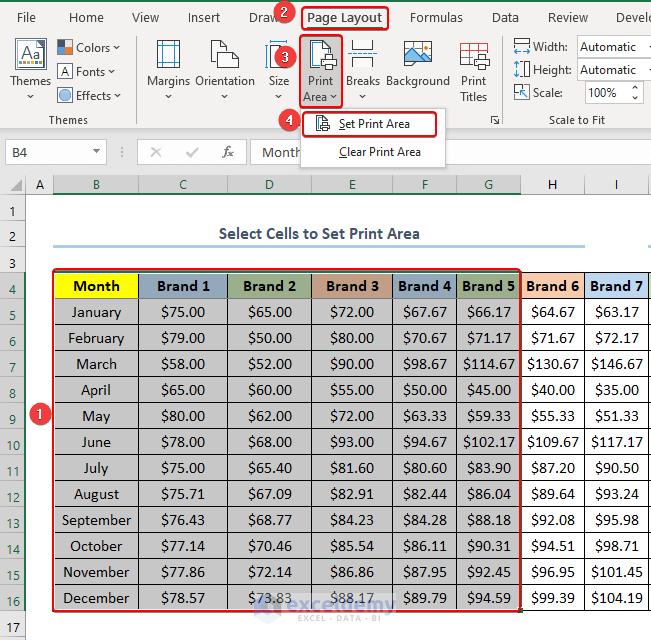Image resolution: width=651 pixels, height=640 pixels.
Task: Switch to the Review tab
Action: pyautogui.click(x=568, y=18)
